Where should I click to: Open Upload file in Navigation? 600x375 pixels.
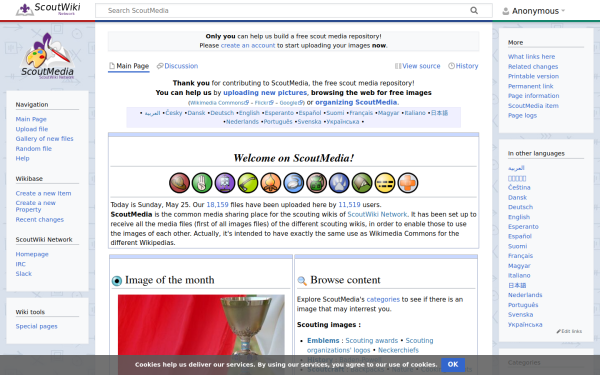click(x=32, y=129)
